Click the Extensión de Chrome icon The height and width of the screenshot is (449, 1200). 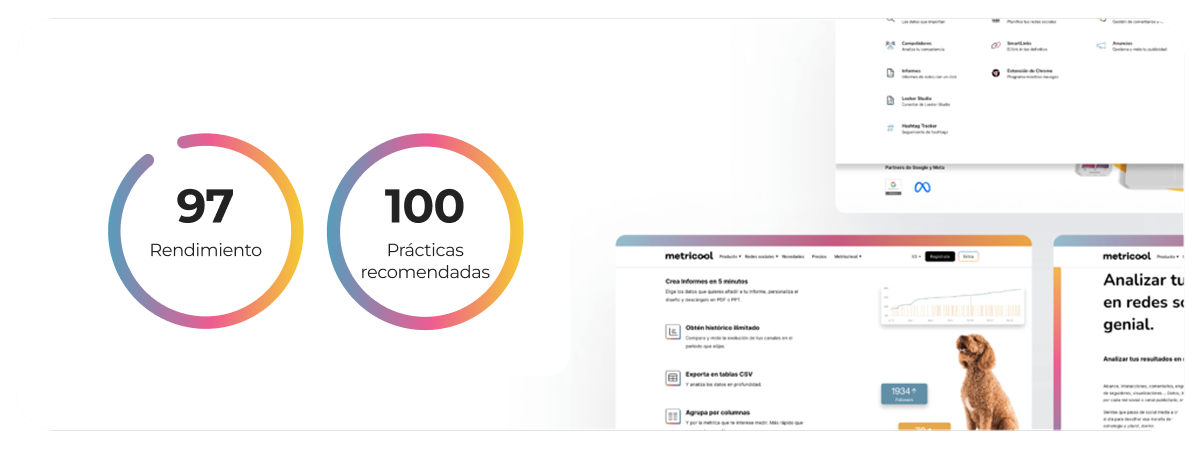point(996,73)
